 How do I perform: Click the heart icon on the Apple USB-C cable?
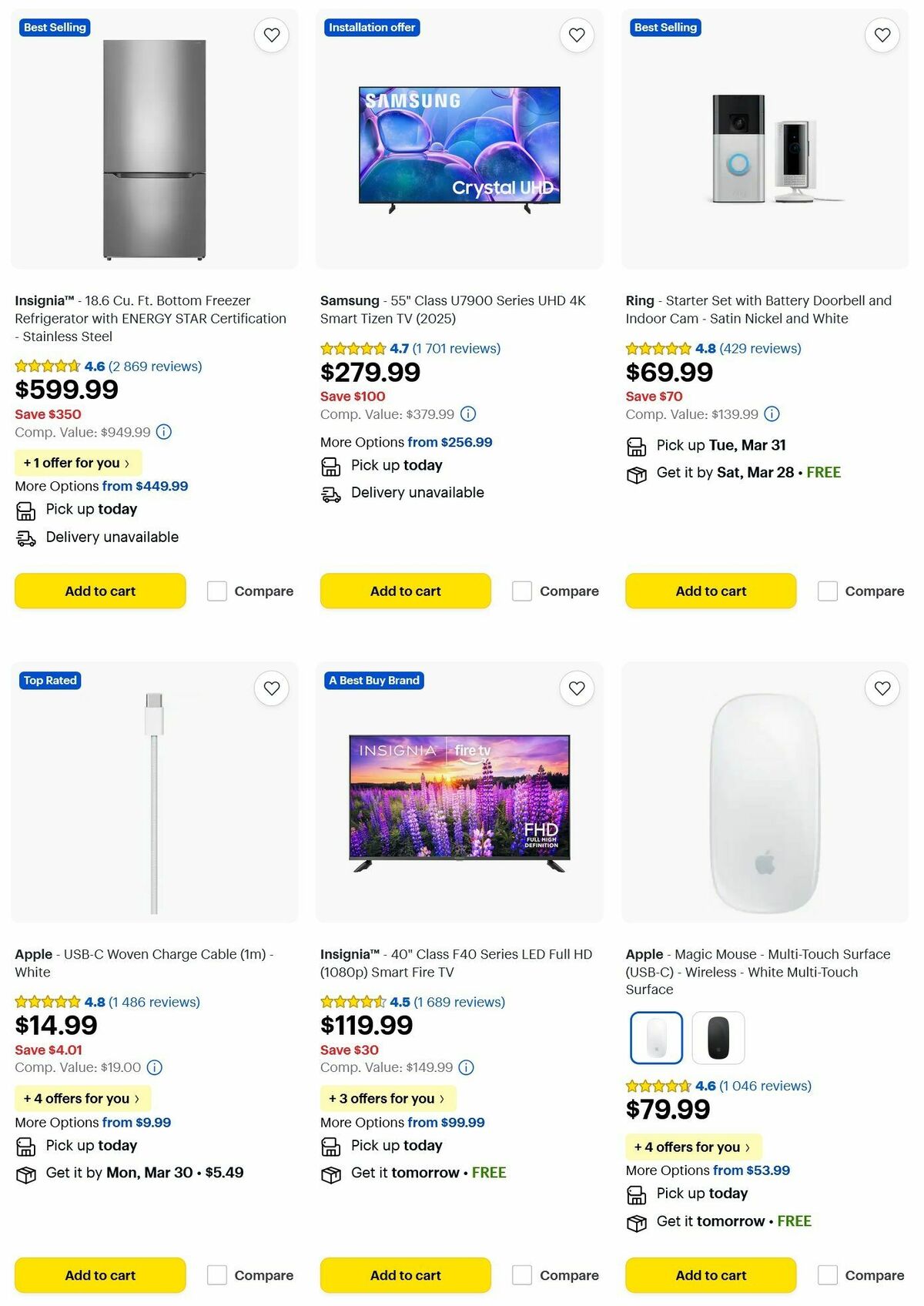pos(271,688)
